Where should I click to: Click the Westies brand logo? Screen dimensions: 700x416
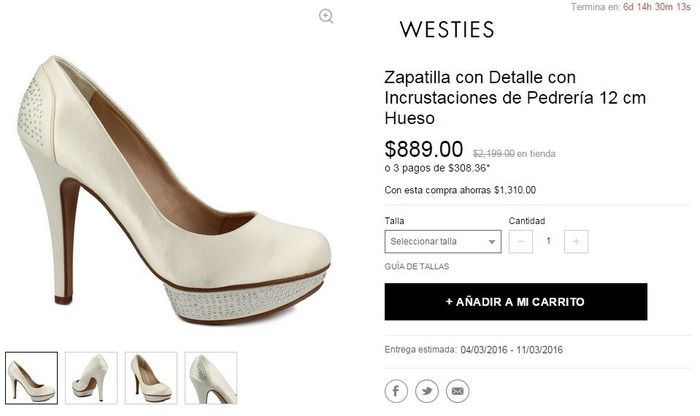tap(447, 30)
